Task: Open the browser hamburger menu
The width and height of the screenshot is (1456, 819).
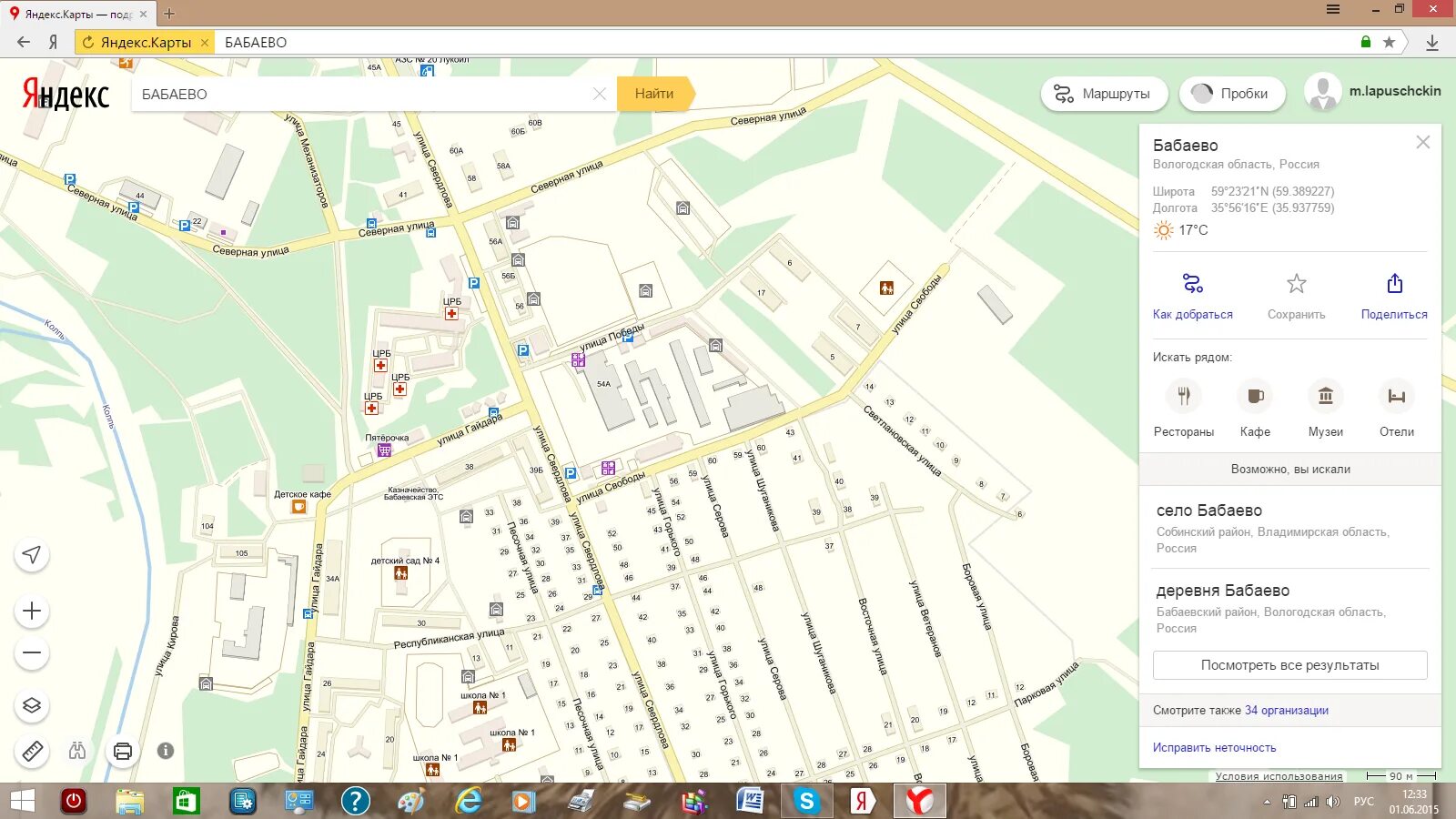Action: coord(1333,9)
